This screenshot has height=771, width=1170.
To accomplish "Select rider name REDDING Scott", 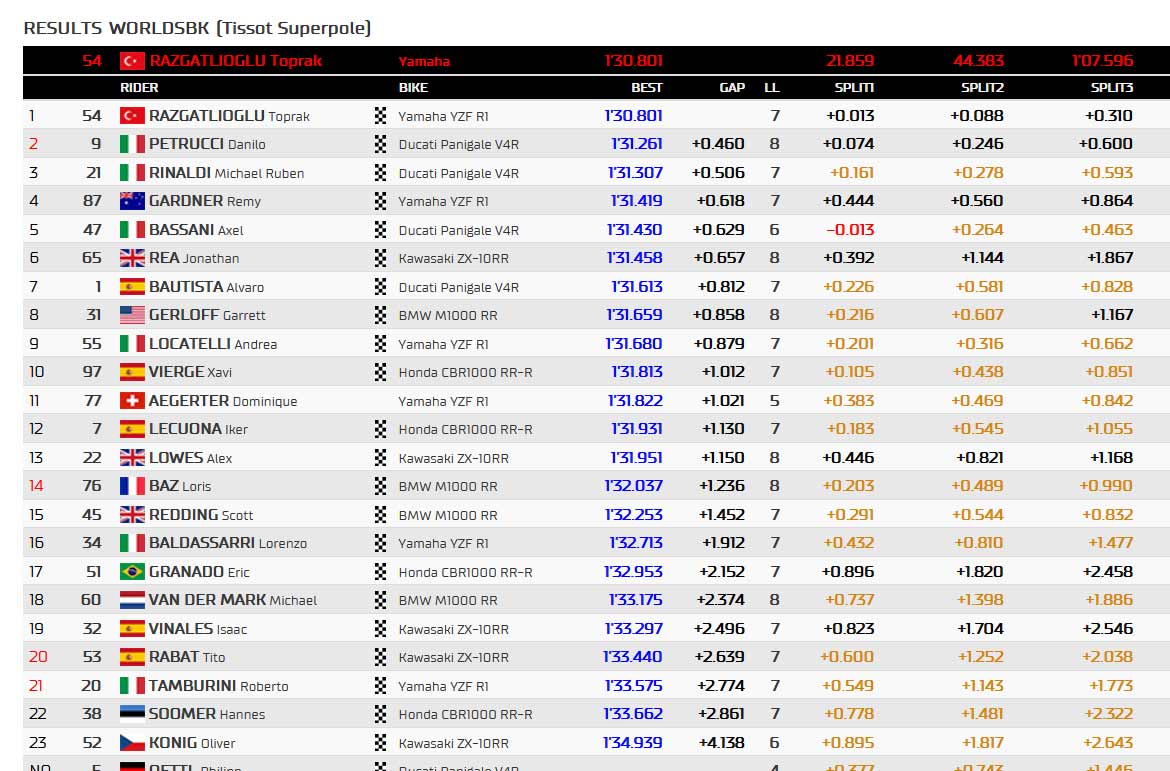I will (201, 514).
